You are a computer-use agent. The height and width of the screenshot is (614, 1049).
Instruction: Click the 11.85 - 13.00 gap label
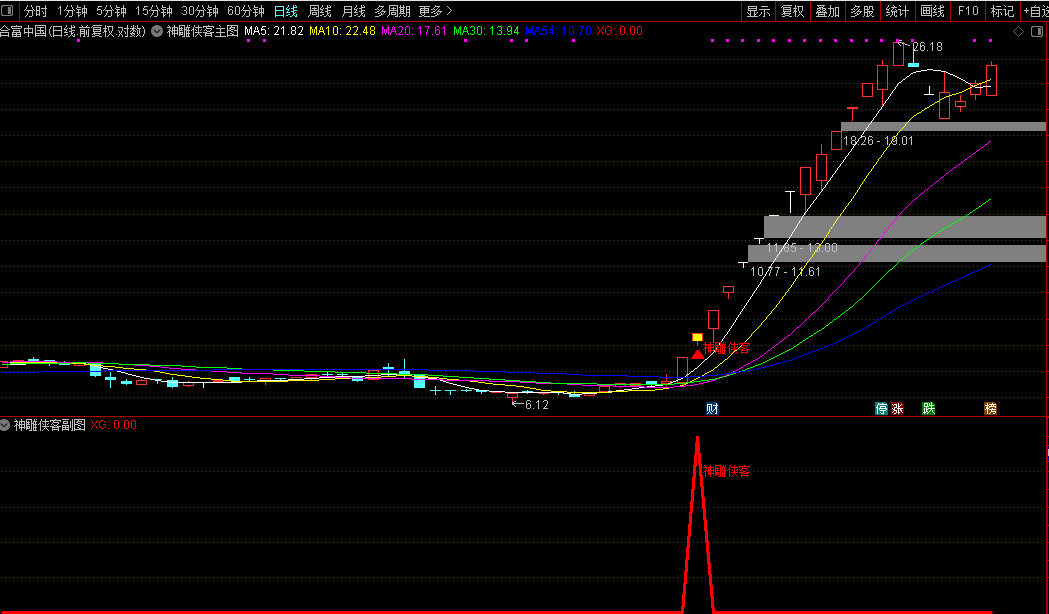click(801, 248)
